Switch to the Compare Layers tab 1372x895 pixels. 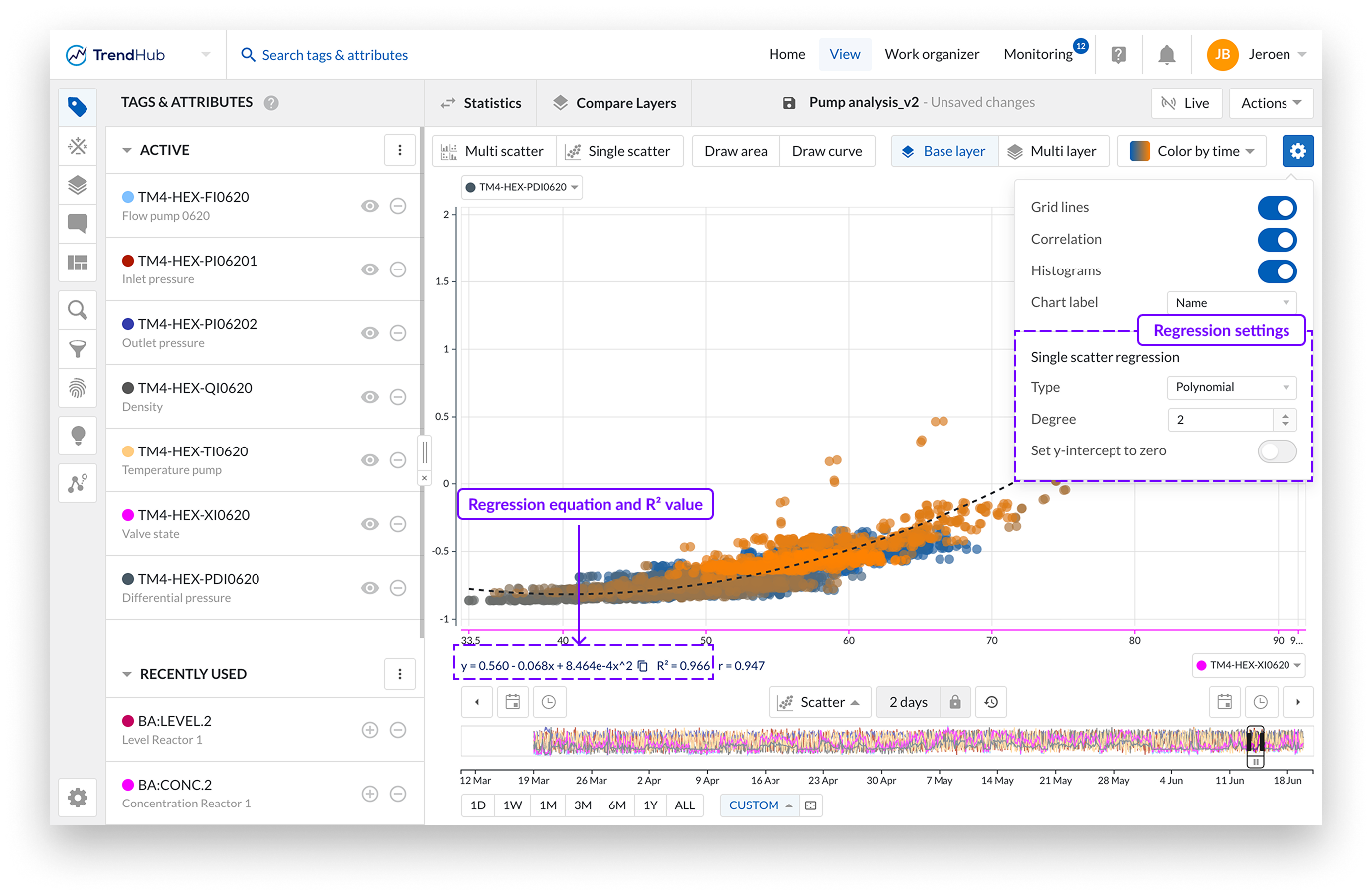pyautogui.click(x=614, y=103)
